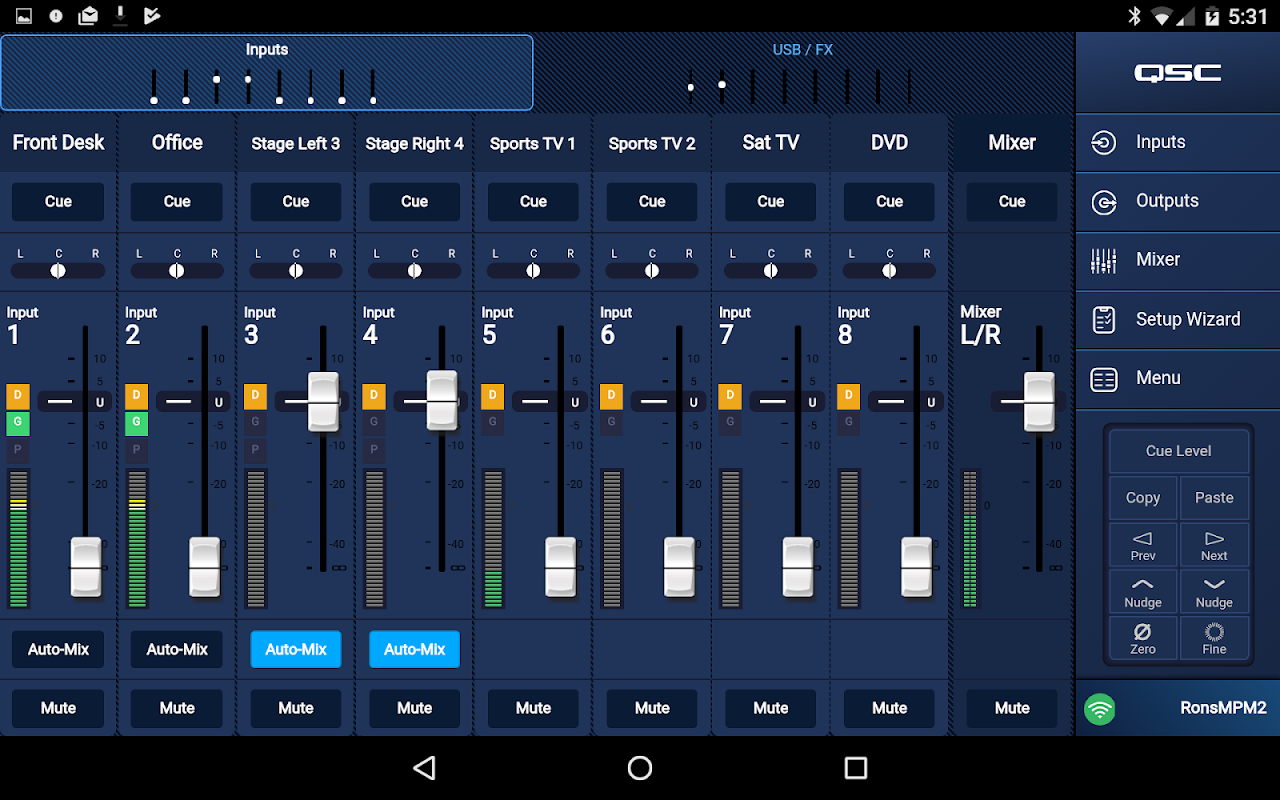1280x800 pixels.
Task: Click the Sports TV 2 channel name
Action: [652, 143]
